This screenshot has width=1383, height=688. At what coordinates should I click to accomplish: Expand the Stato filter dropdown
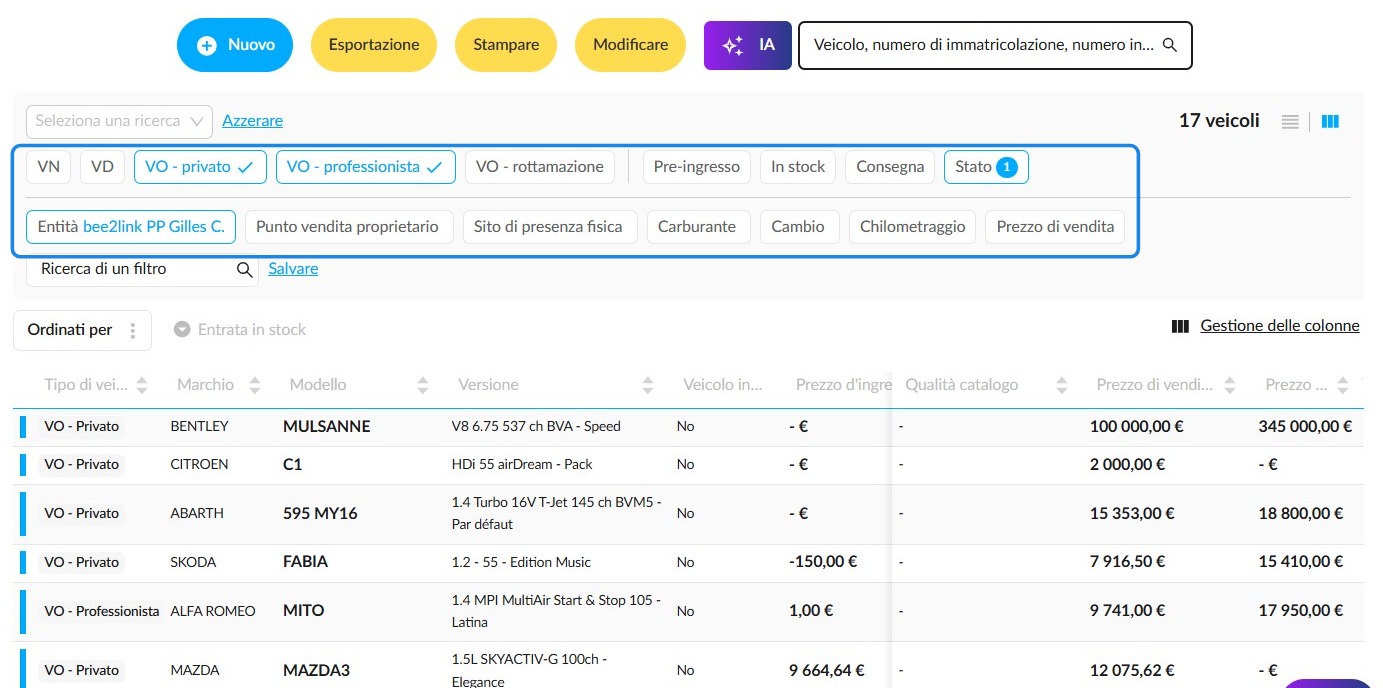coord(986,167)
